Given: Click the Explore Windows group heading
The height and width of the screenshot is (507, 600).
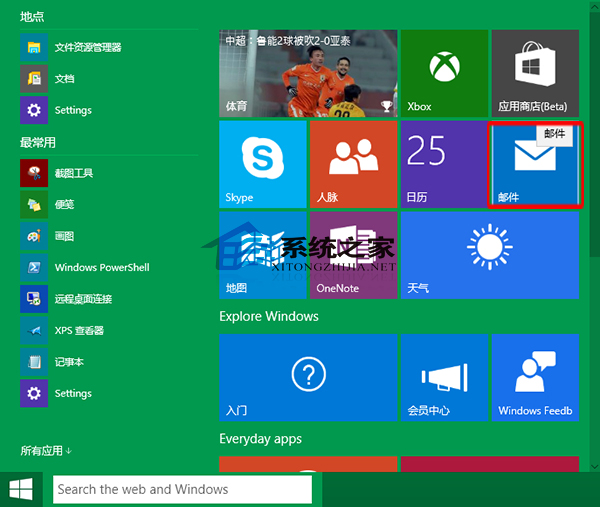Looking at the screenshot, I should click(x=269, y=316).
